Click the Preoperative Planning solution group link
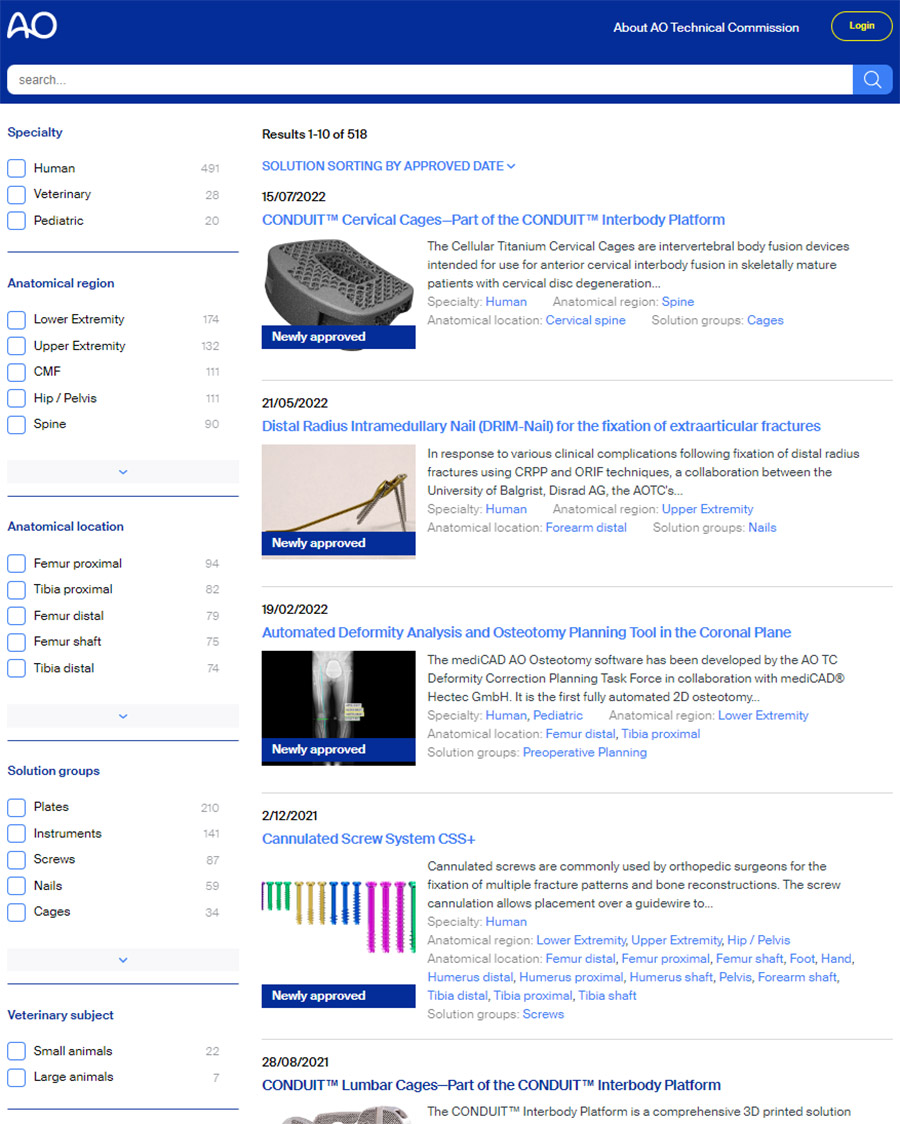Image resolution: width=900 pixels, height=1124 pixels. (584, 752)
